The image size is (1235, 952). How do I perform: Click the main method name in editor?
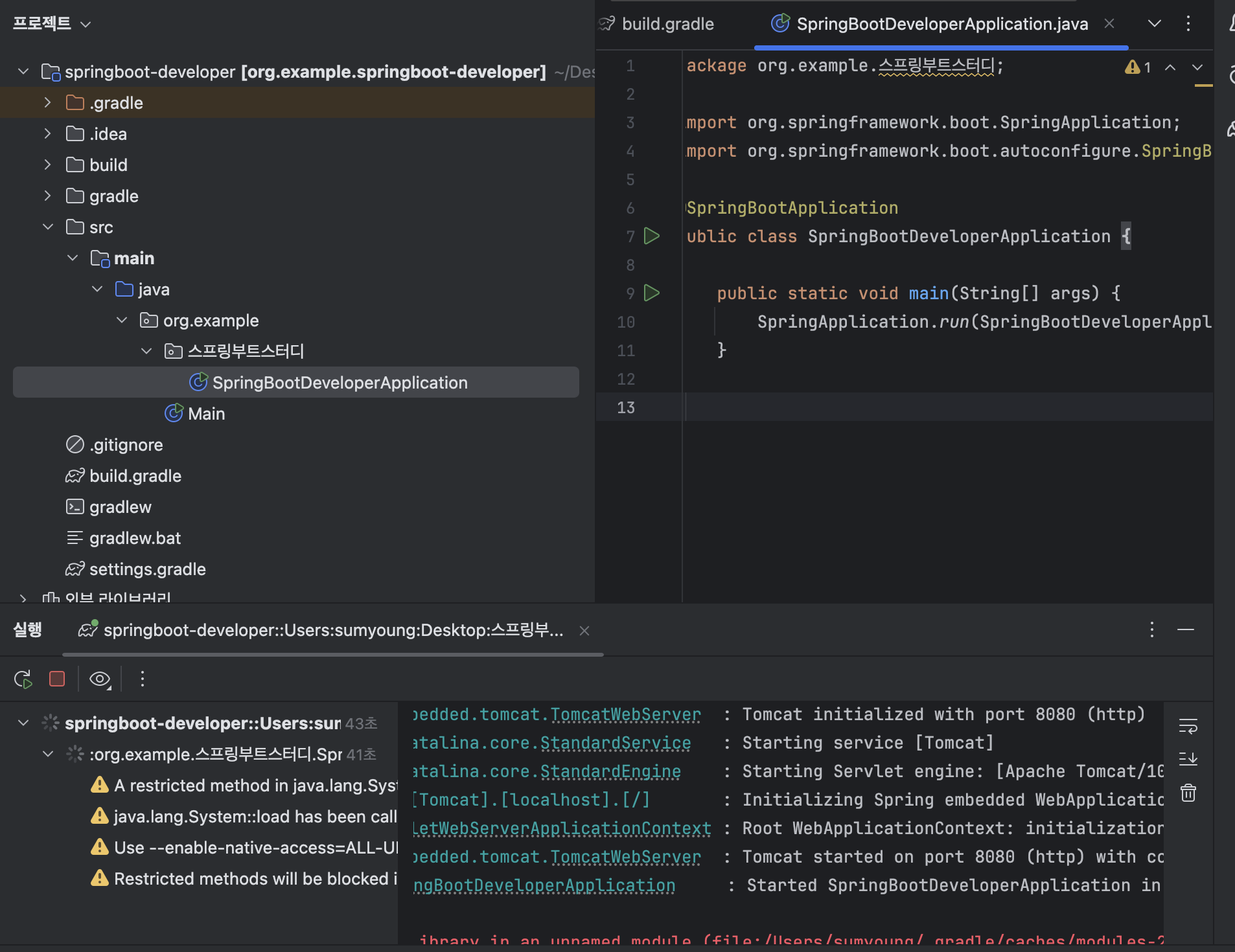pos(929,293)
